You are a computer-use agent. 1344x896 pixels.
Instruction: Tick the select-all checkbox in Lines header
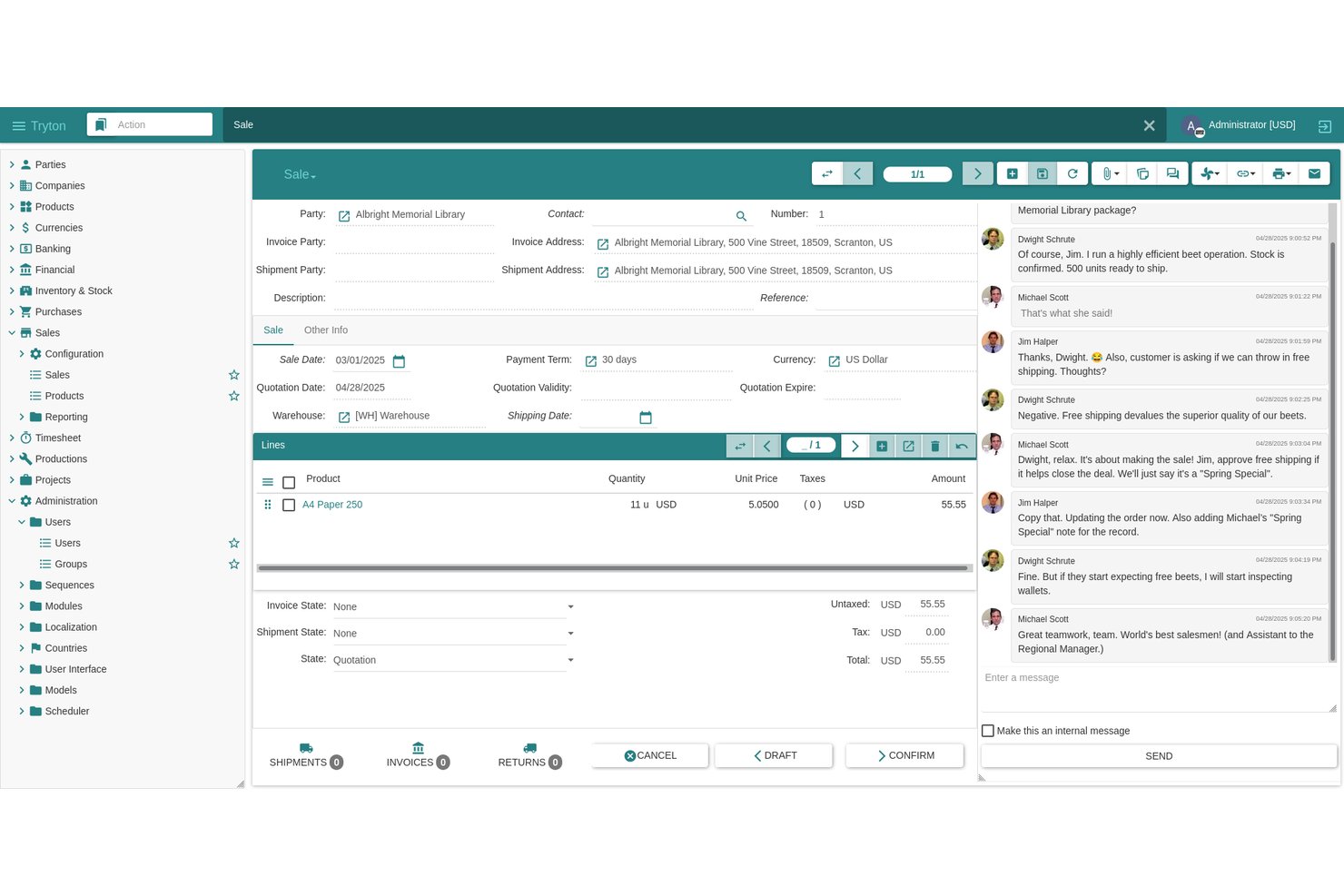(x=289, y=482)
